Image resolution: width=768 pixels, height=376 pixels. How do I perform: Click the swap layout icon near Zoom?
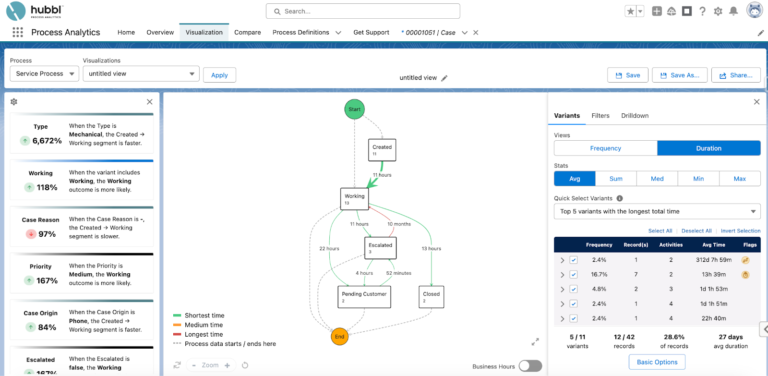click(x=177, y=365)
